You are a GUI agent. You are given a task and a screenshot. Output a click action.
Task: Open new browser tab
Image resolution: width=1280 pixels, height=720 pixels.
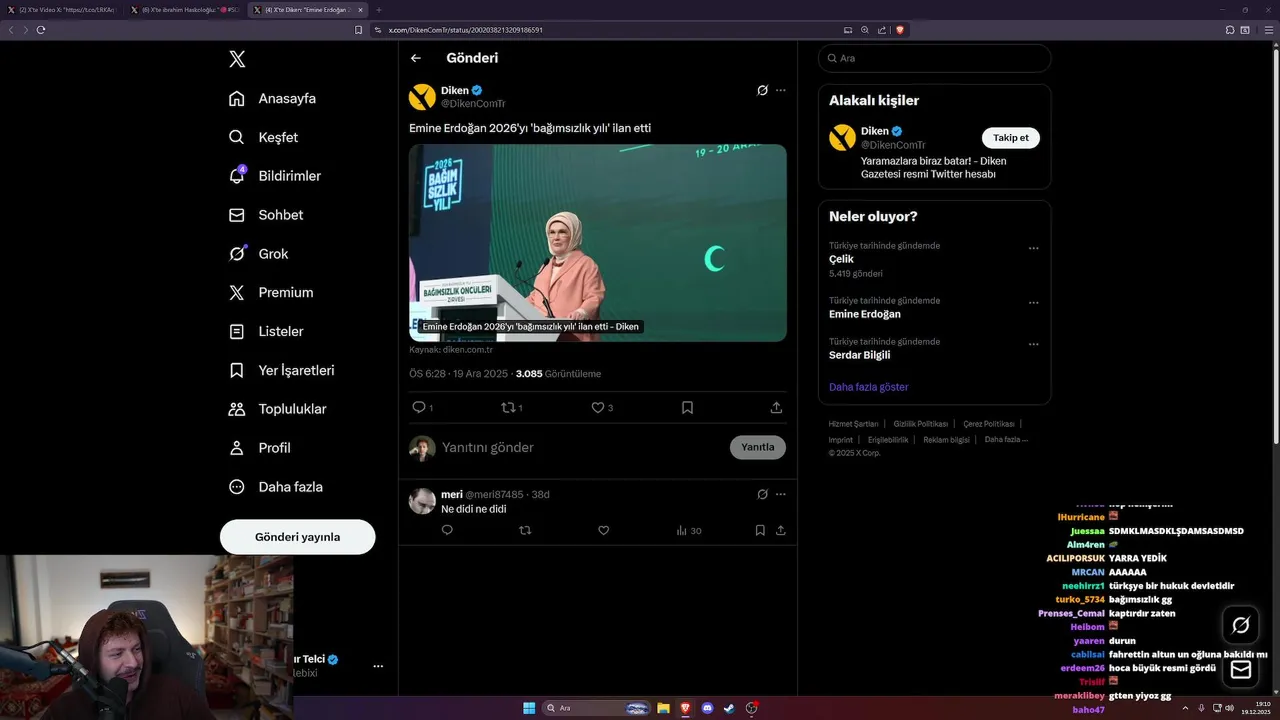click(379, 10)
